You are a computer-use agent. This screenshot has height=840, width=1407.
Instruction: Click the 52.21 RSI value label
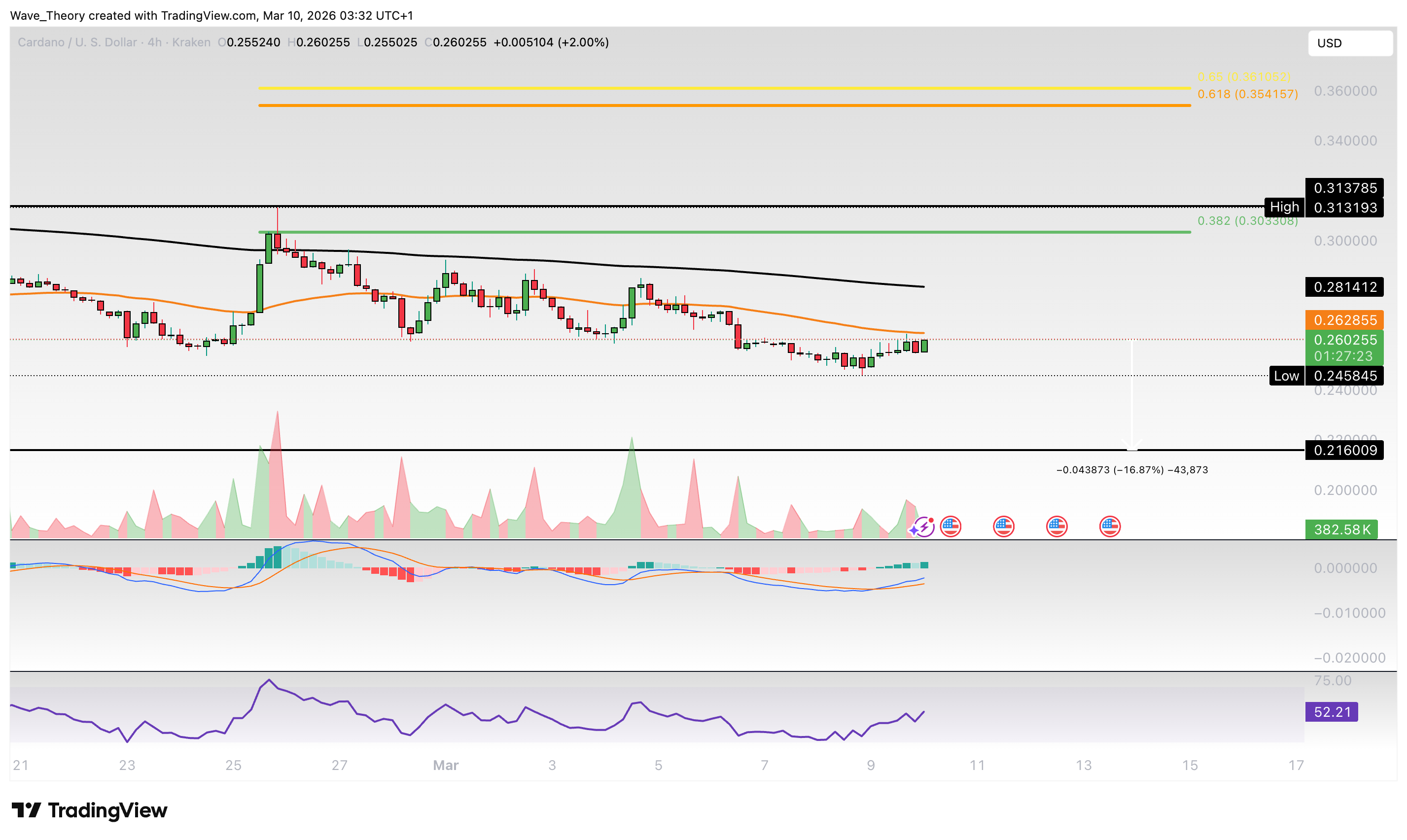pos(1332,712)
